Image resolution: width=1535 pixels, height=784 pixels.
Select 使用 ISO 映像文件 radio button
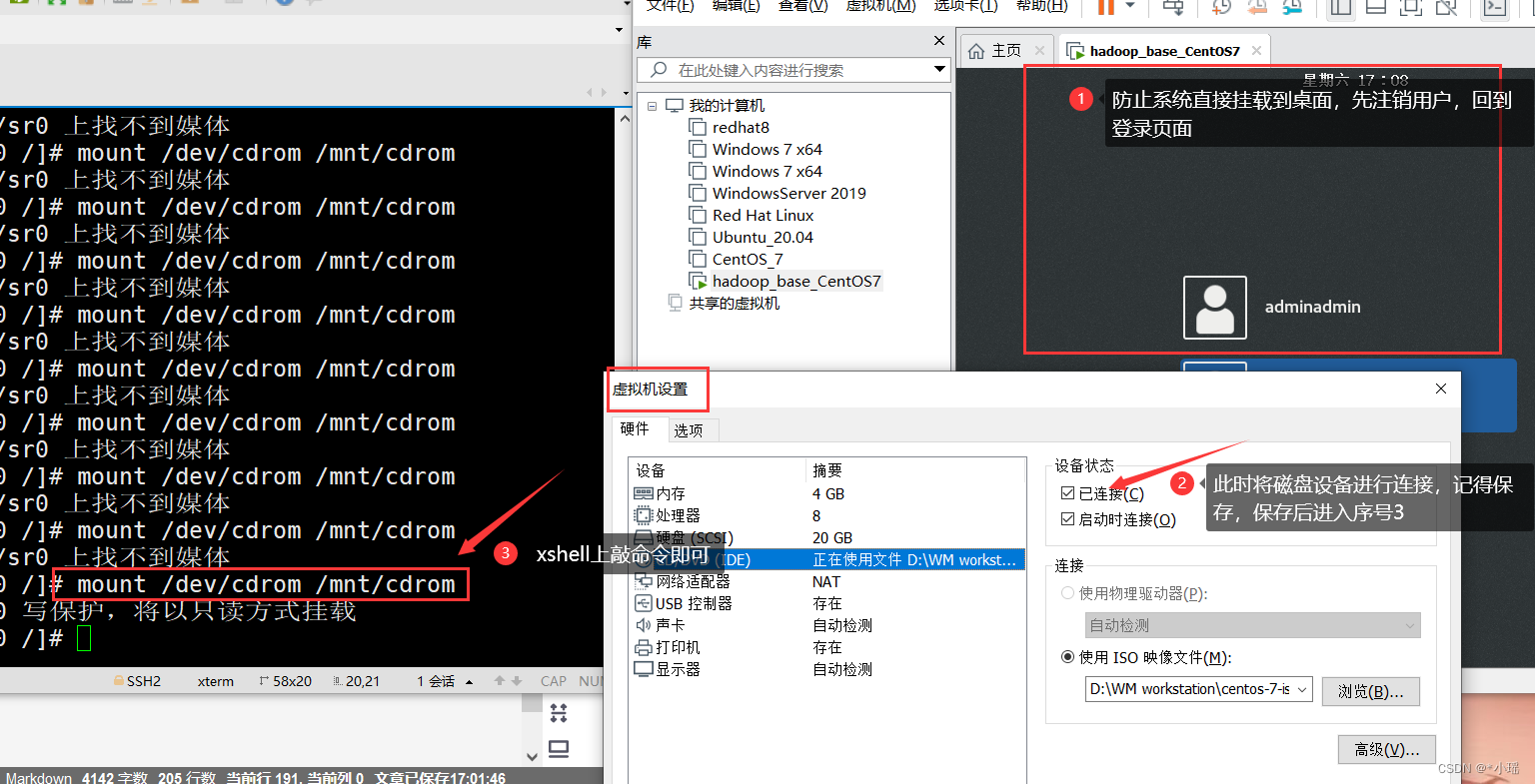point(1067,657)
